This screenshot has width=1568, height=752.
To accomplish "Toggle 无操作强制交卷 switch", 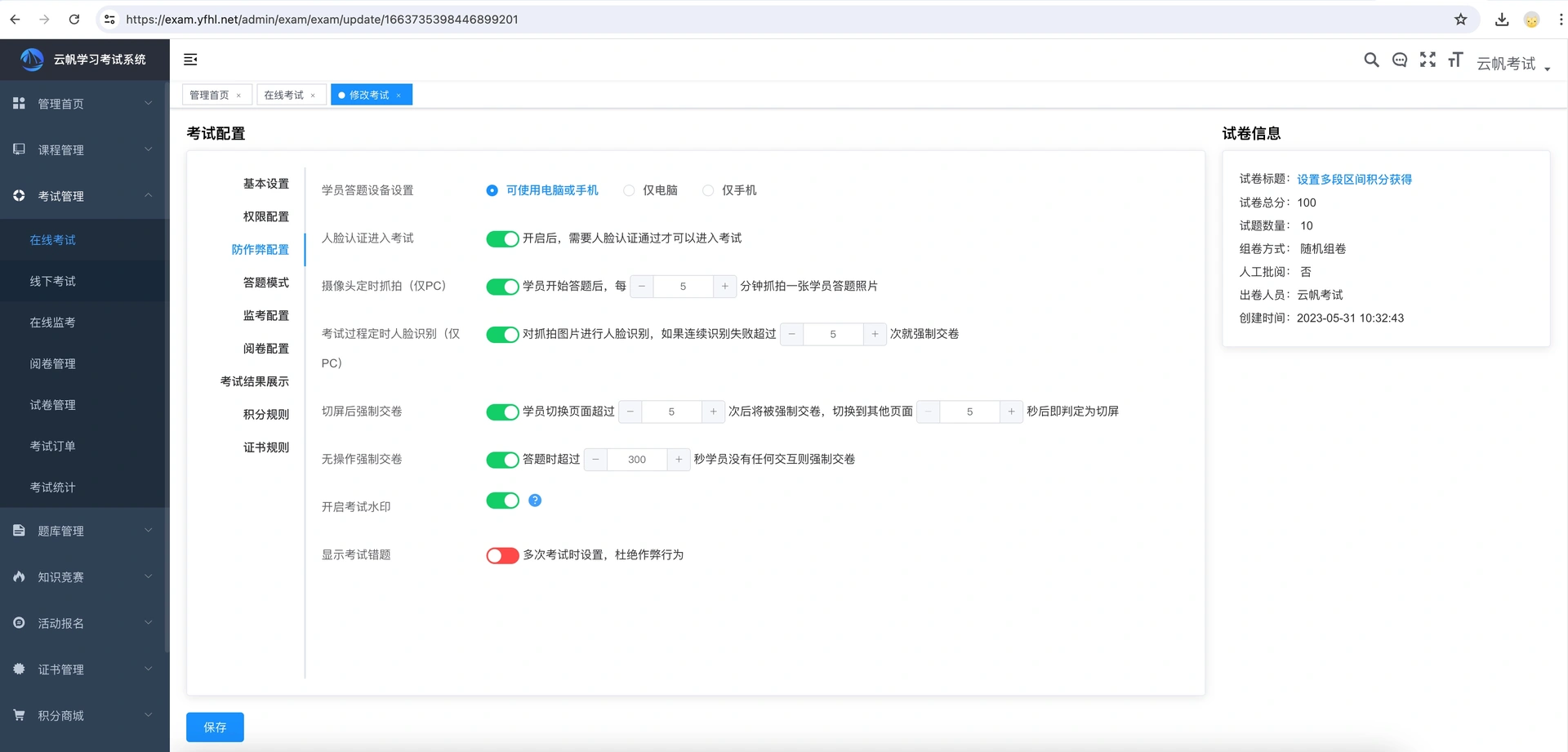I will (502, 460).
